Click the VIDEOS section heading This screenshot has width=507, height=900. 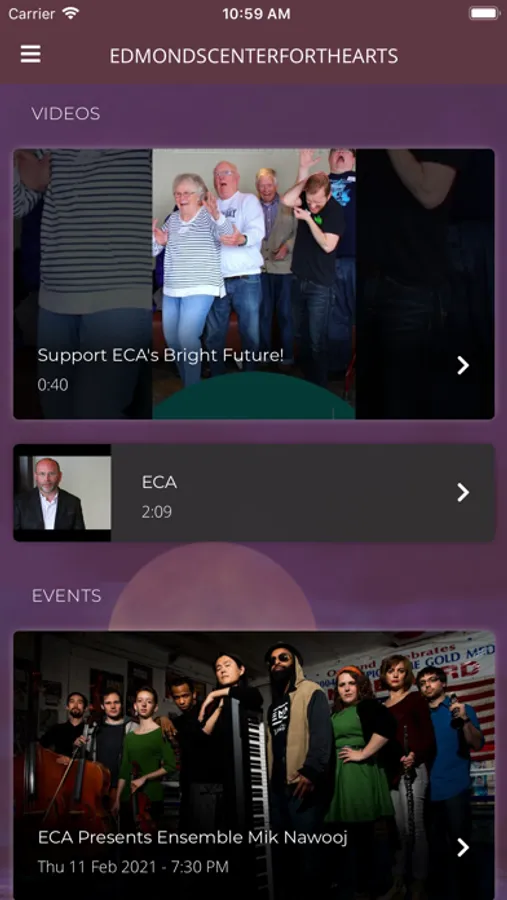coord(66,114)
